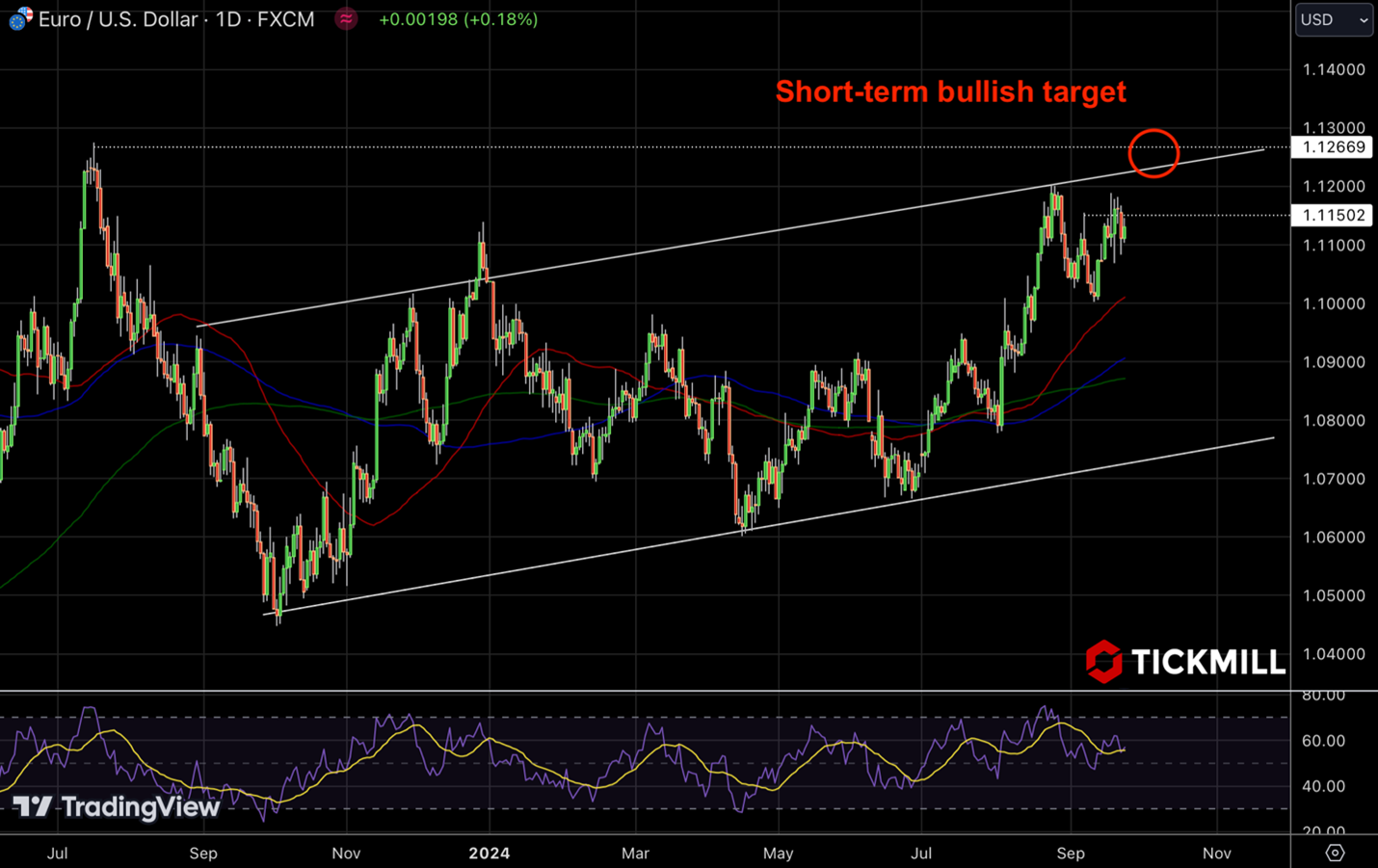Click the +0.00198 (+0.18%) change value
The width and height of the screenshot is (1378, 868).
pos(458,19)
